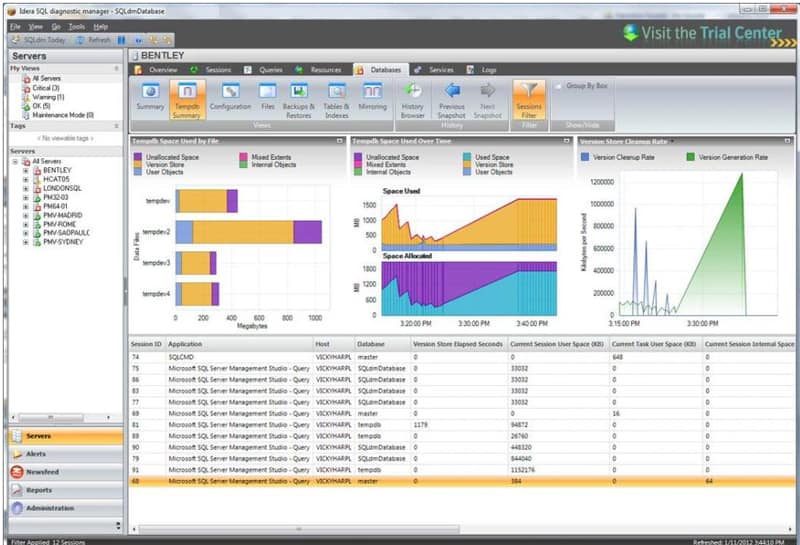The height and width of the screenshot is (545, 800).
Task: Collapse the My Views section
Action: tap(116, 68)
